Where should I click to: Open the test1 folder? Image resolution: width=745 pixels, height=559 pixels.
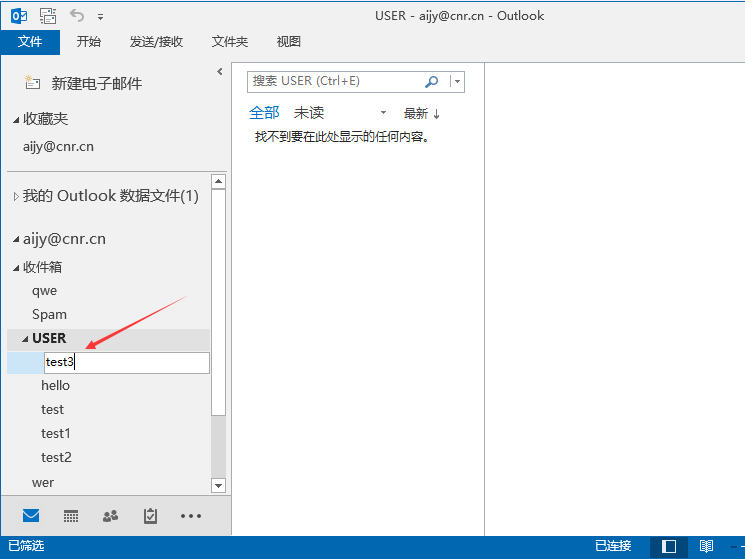point(56,434)
